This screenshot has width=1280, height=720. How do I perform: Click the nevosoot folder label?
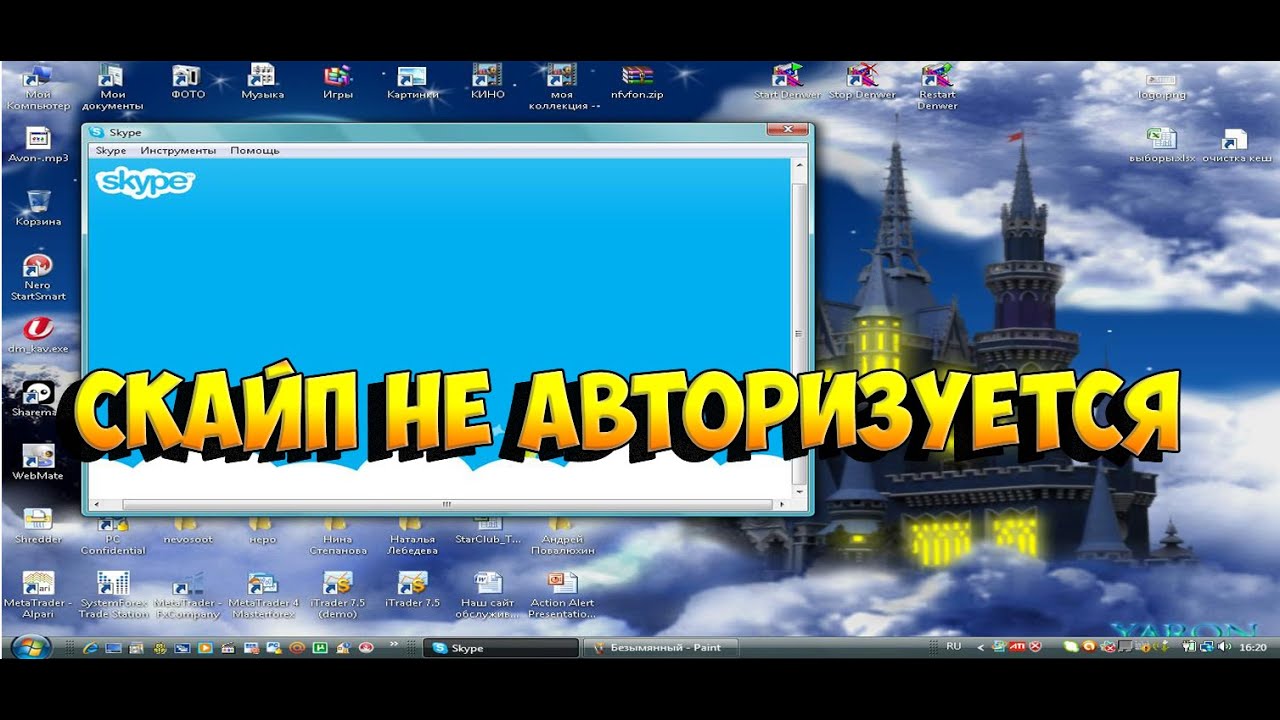pos(187,540)
